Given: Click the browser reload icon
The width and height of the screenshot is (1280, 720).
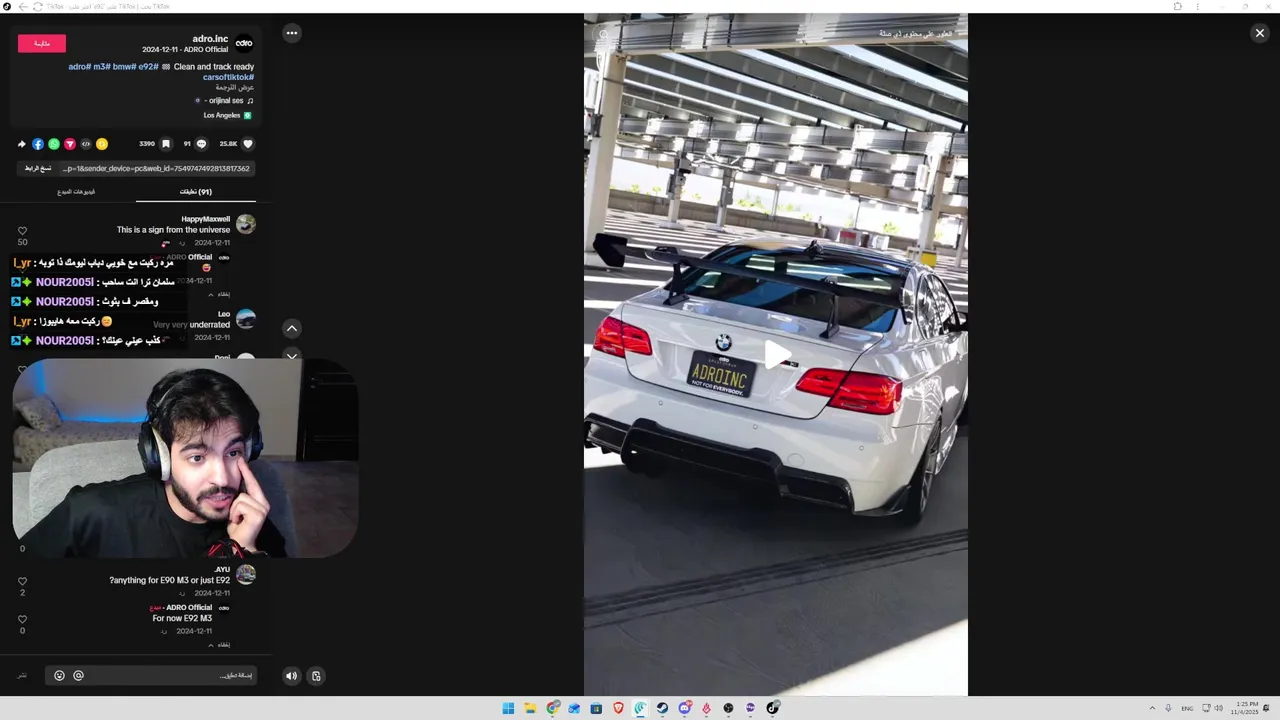Looking at the screenshot, I should [38, 6].
